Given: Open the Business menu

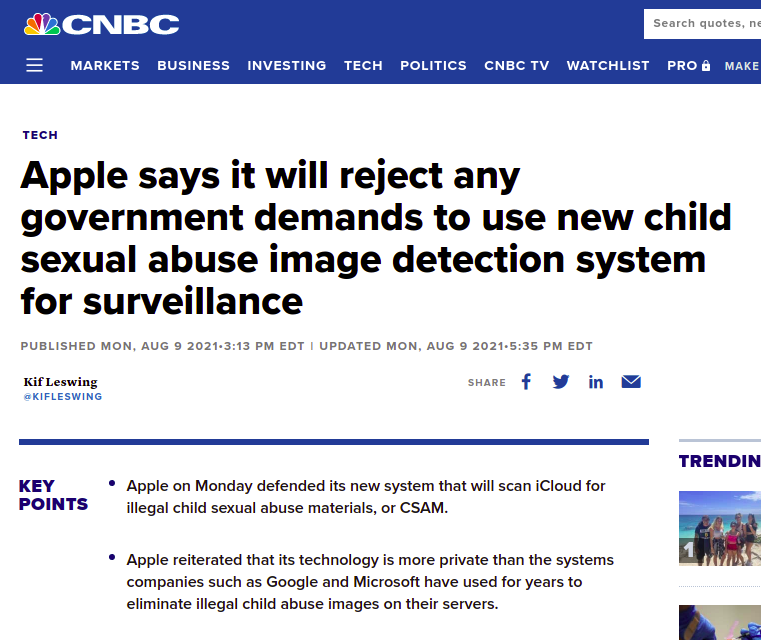Looking at the screenshot, I should (x=193, y=66).
